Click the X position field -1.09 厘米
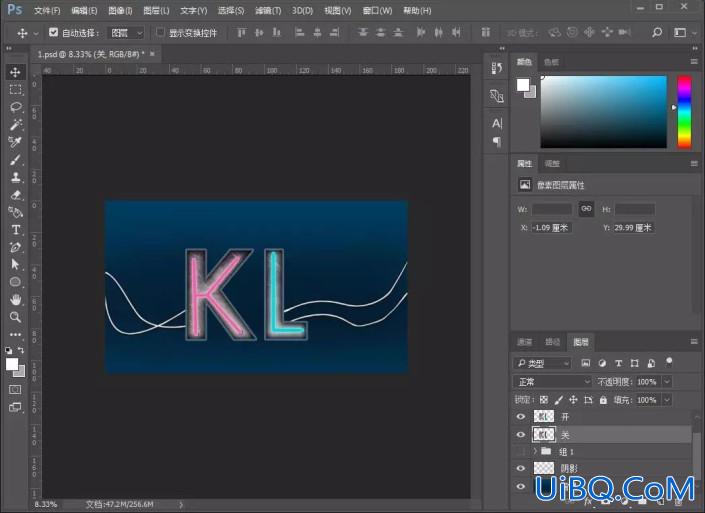 pos(551,228)
